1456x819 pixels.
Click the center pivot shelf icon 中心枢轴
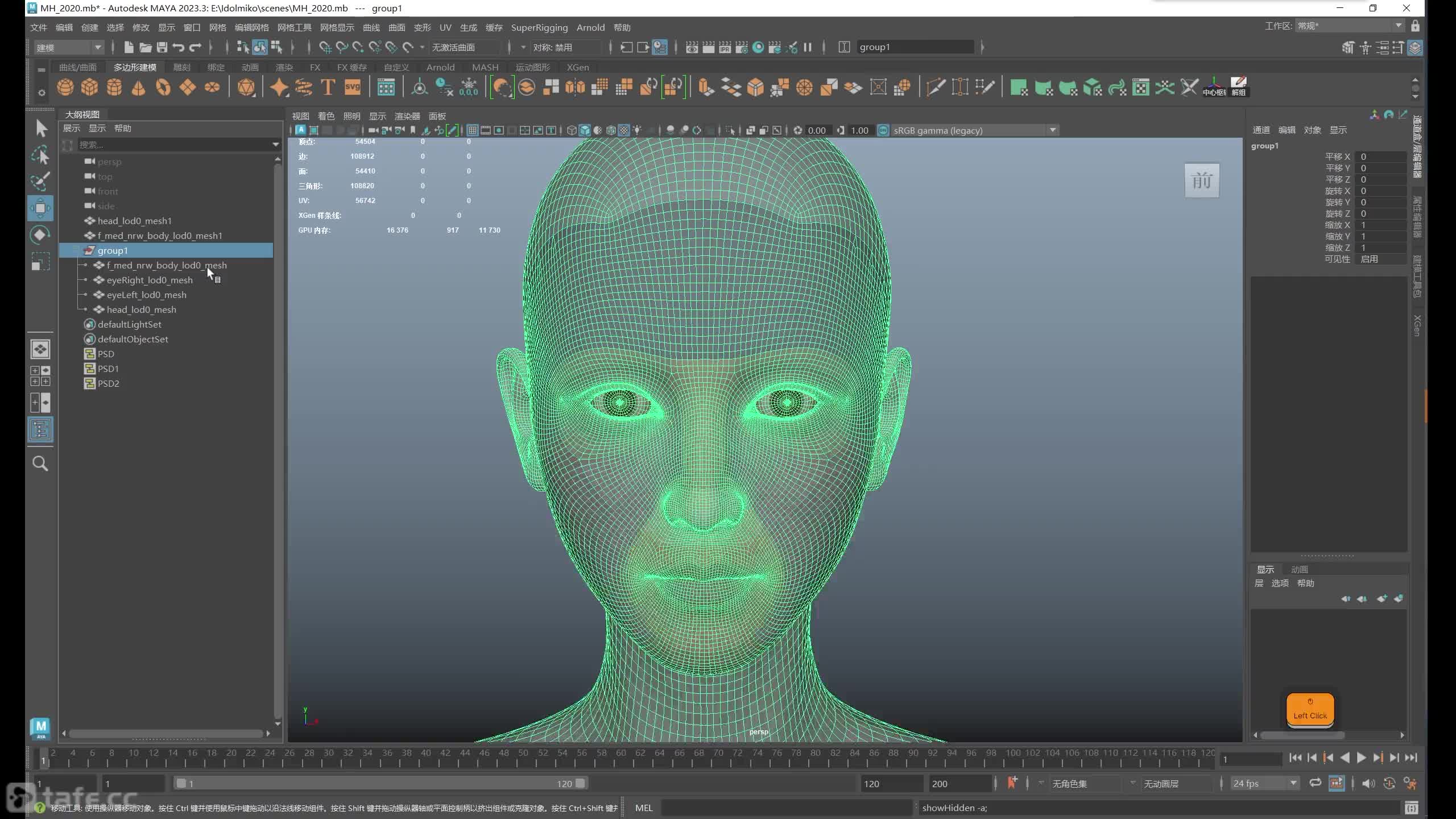[x=1214, y=88]
